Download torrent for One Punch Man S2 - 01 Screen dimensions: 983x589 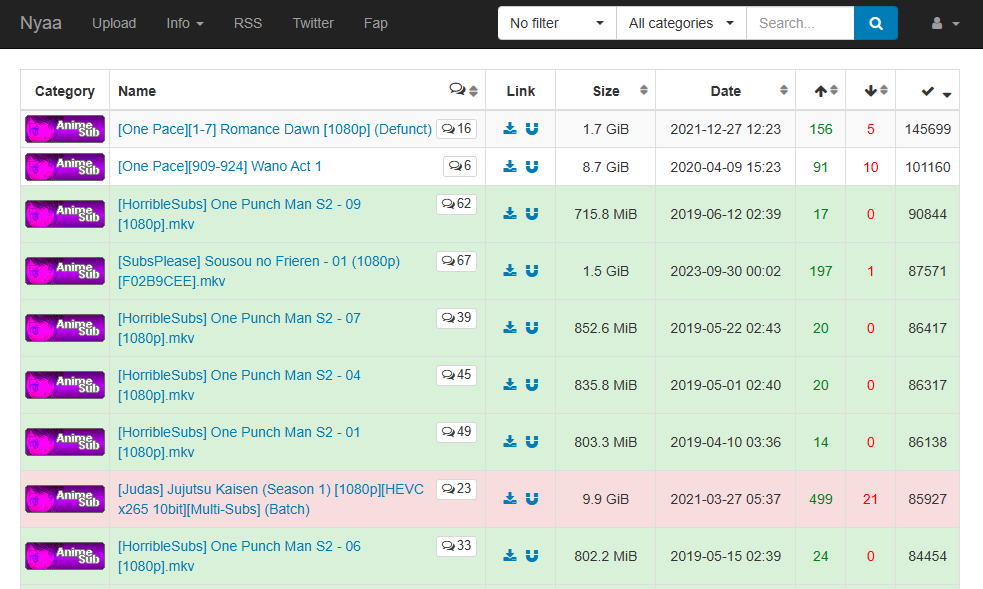[x=510, y=442]
